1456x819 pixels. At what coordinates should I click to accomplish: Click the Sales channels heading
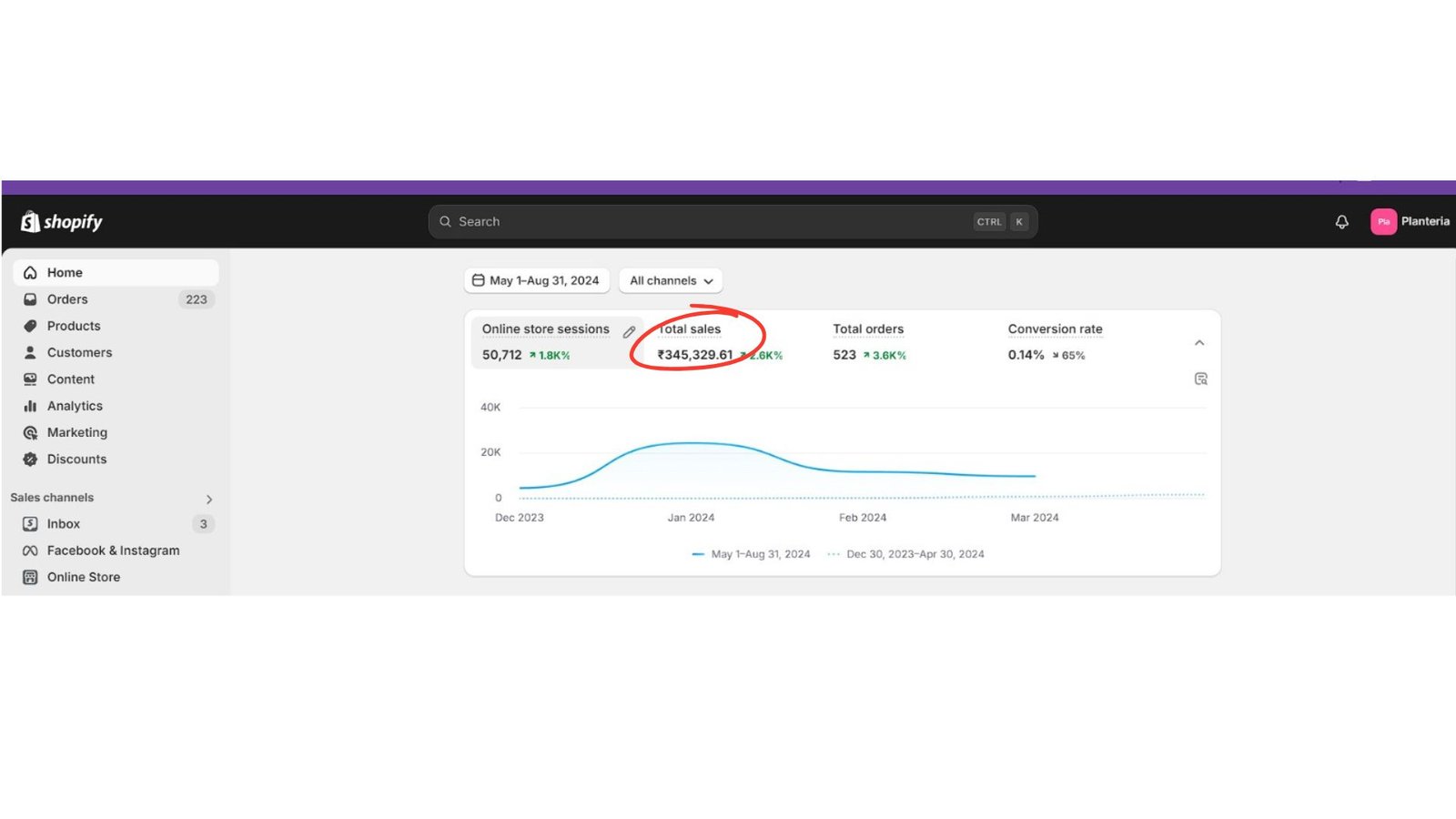pyautogui.click(x=52, y=498)
